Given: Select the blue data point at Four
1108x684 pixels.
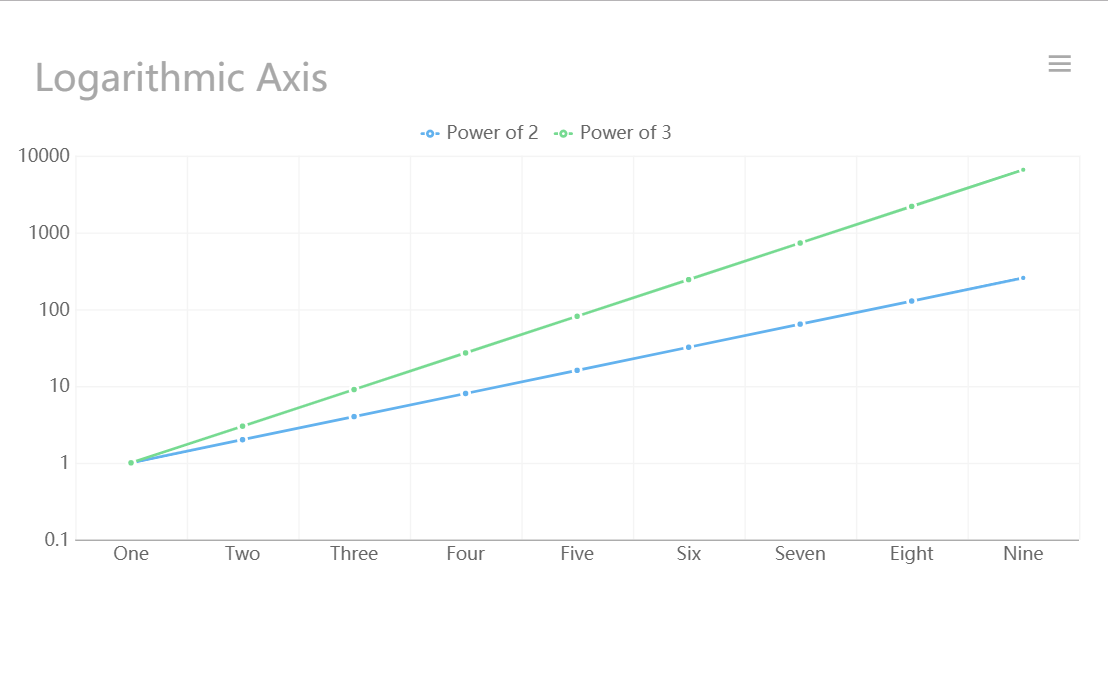Looking at the screenshot, I should [x=466, y=394].
